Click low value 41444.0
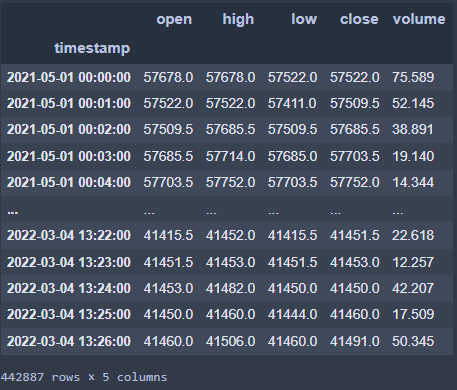This screenshot has height=390, width=457. 292,314
